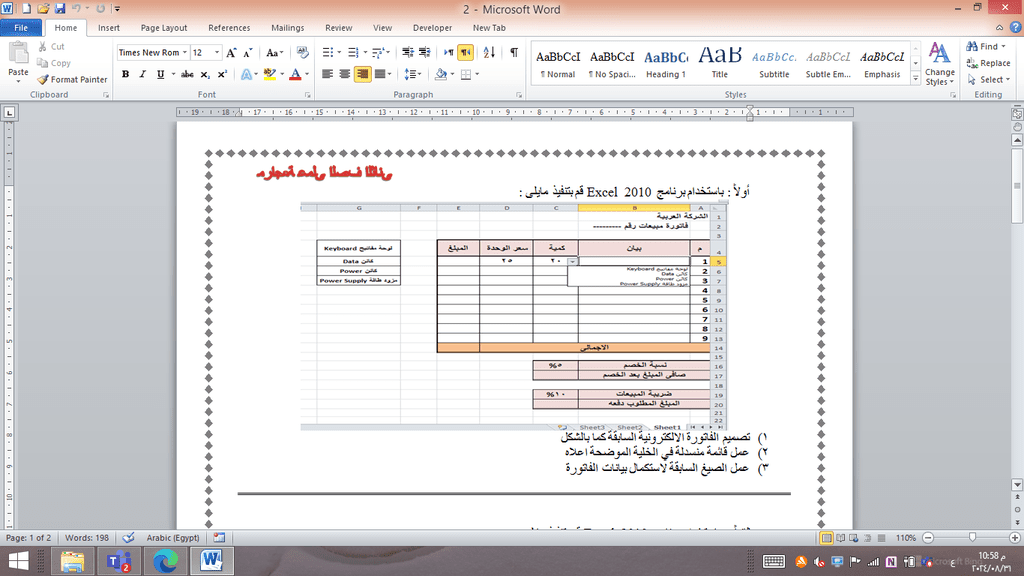Toggle subscript formatting
Image resolution: width=1024 pixels, height=576 pixels.
pos(204,74)
